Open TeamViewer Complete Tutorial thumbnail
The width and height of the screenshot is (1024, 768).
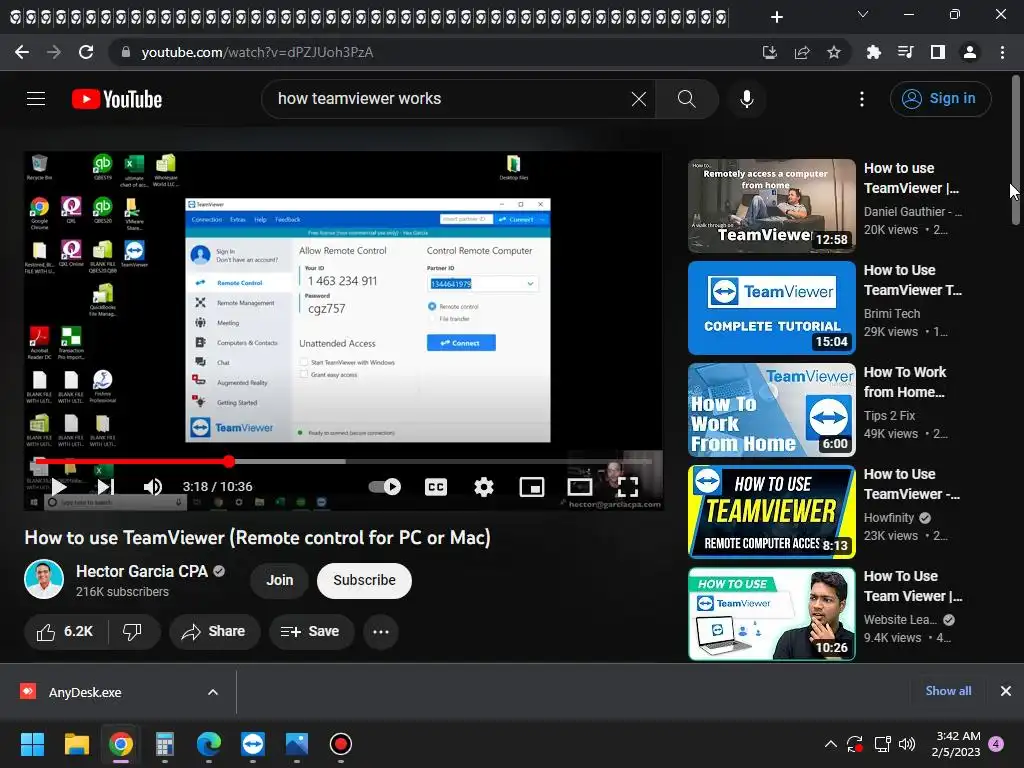pyautogui.click(x=771, y=308)
